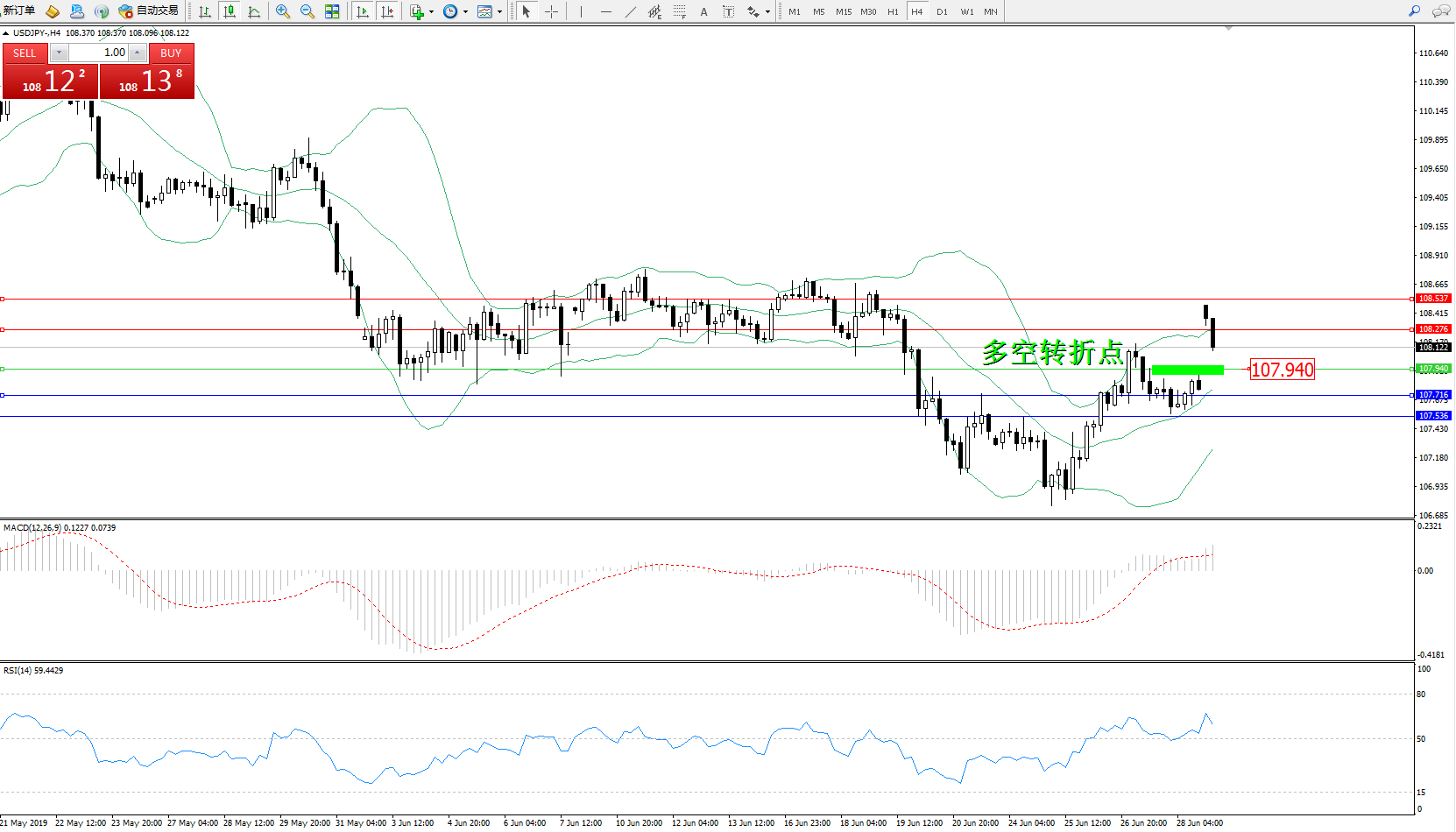The height and width of the screenshot is (832, 1456).
Task: Expand the indicators list dropdown arrow
Action: 431,11
